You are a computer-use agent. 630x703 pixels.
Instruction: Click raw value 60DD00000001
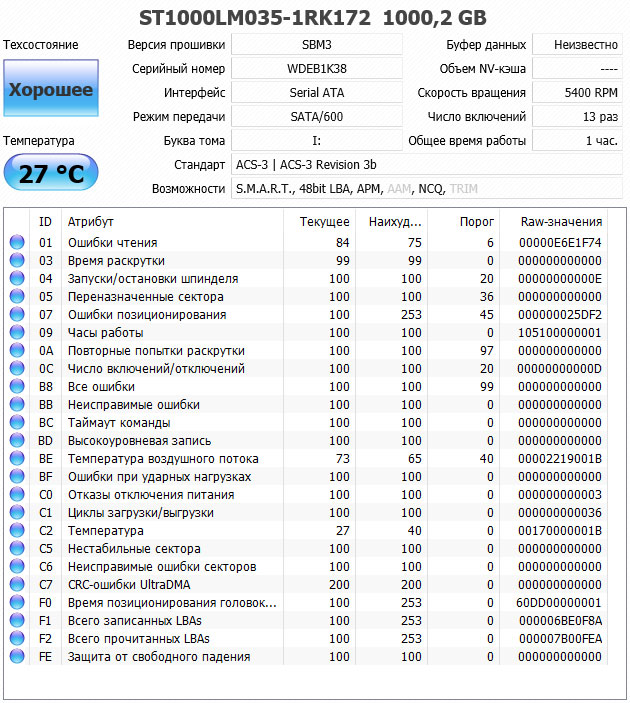coord(559,602)
